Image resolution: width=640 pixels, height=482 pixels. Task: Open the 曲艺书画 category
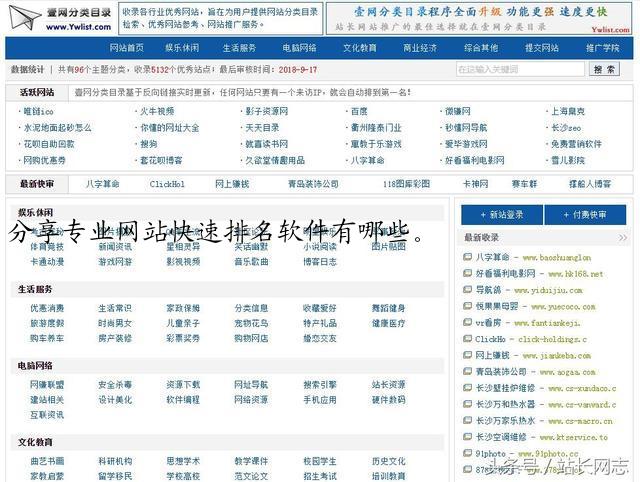click(47, 461)
